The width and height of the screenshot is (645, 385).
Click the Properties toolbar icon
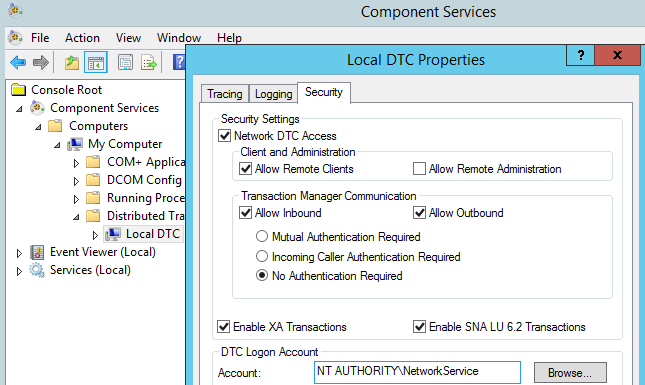[x=125, y=63]
